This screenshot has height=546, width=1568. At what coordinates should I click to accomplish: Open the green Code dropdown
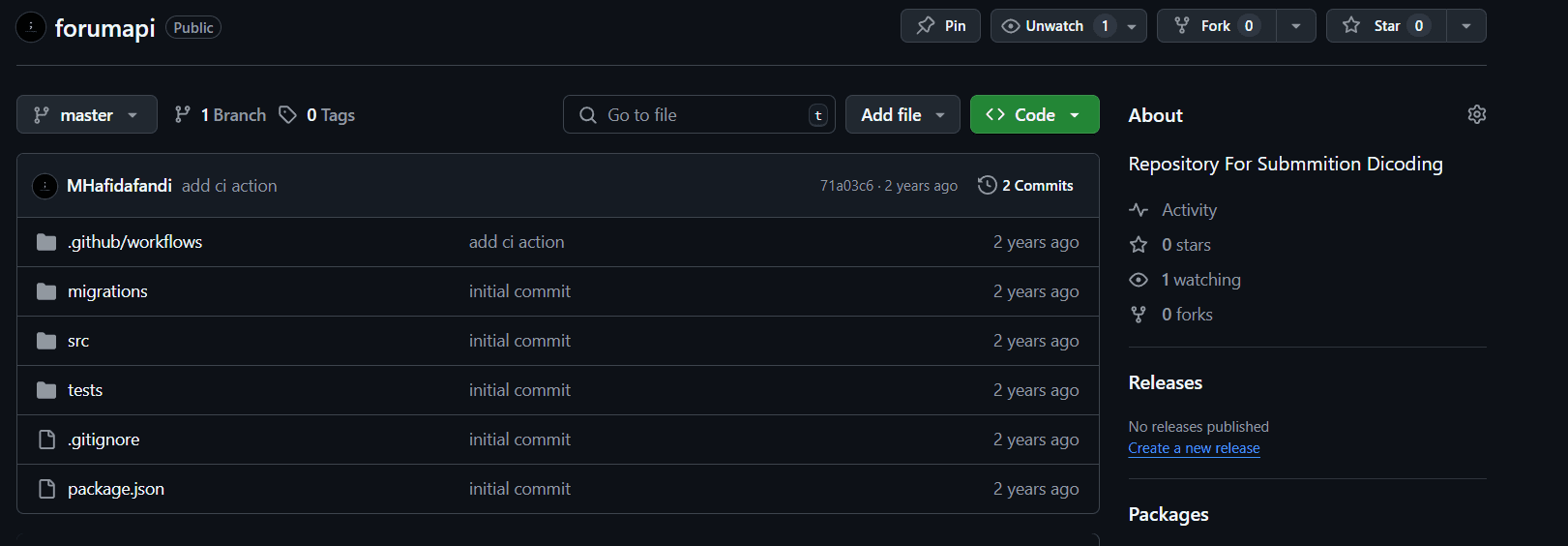click(1034, 115)
